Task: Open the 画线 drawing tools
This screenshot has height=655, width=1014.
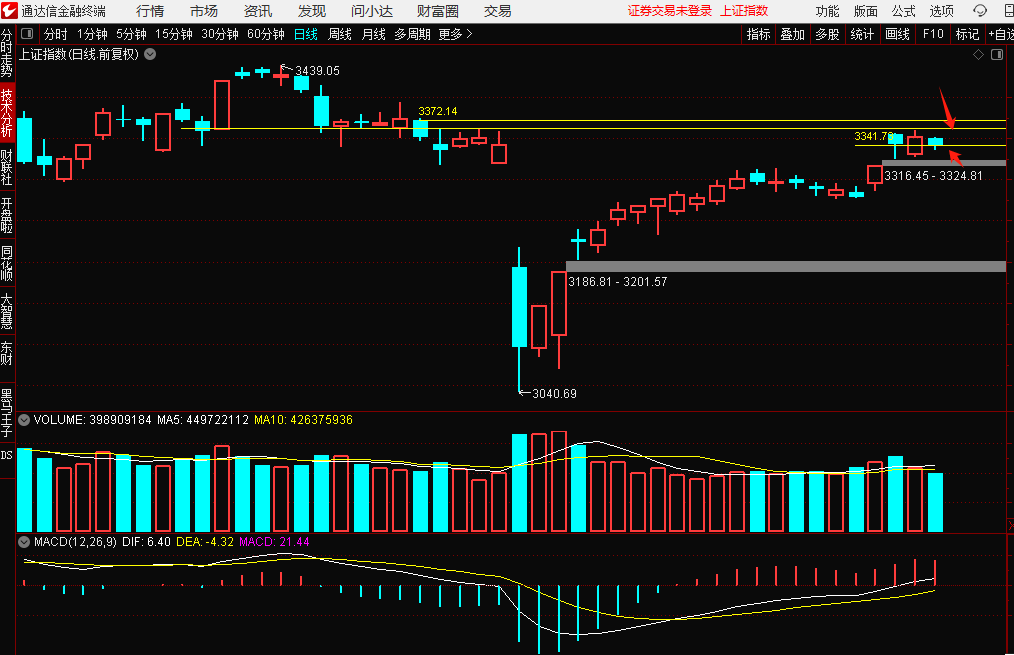Action: click(898, 34)
